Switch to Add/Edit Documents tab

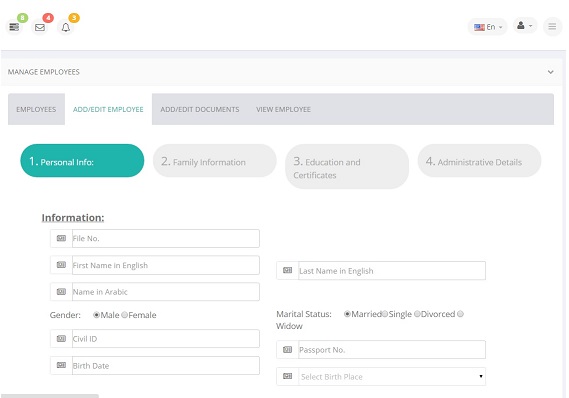[x=200, y=109]
